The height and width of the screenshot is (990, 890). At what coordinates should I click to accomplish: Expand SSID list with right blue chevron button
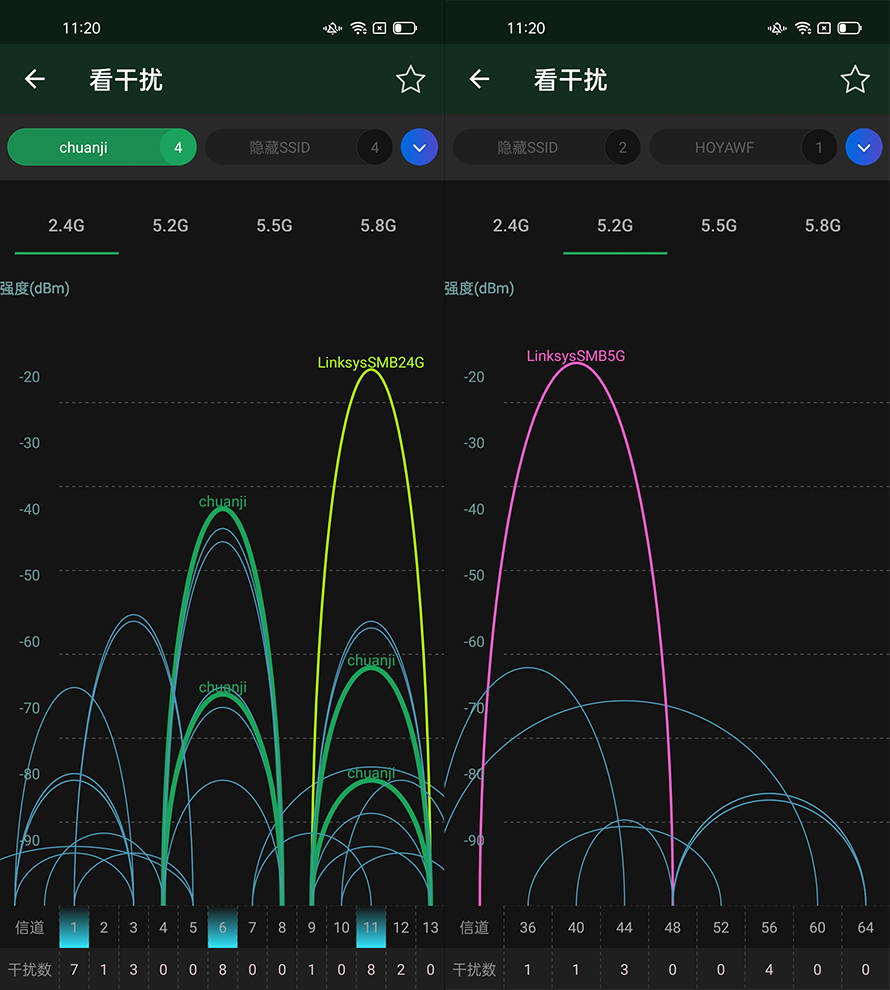(864, 148)
